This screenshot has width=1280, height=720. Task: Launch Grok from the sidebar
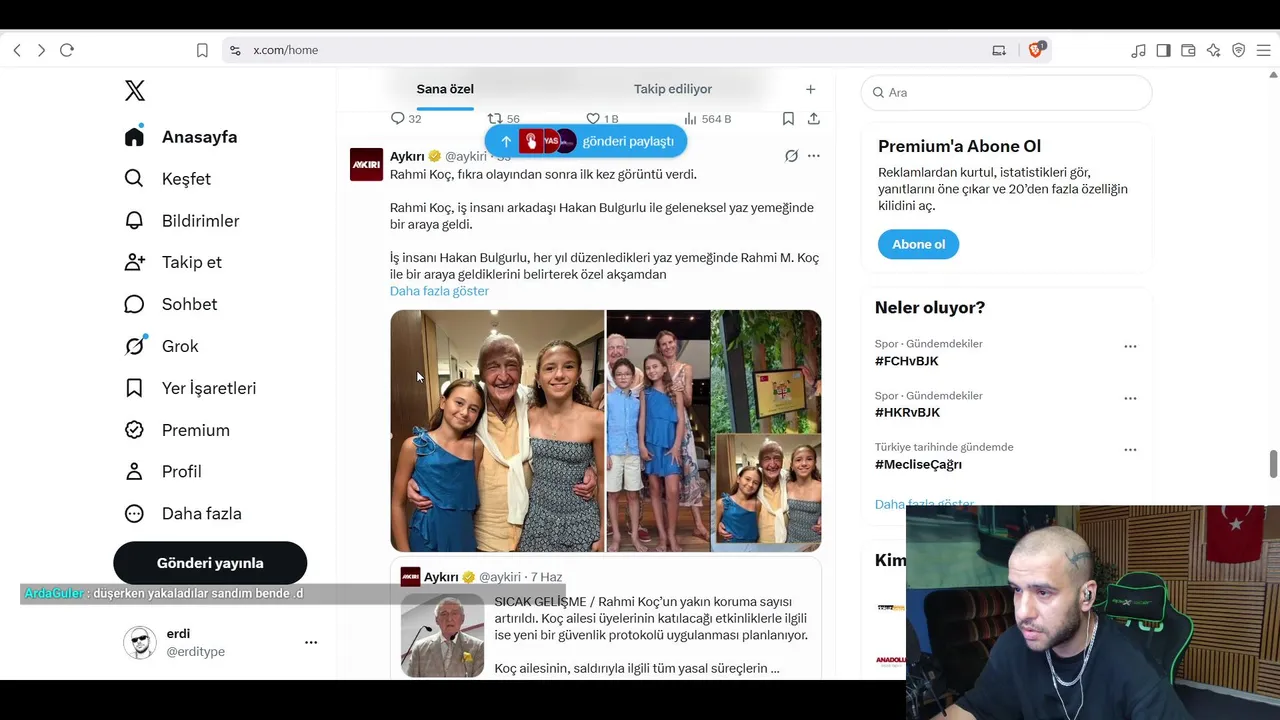click(161, 346)
